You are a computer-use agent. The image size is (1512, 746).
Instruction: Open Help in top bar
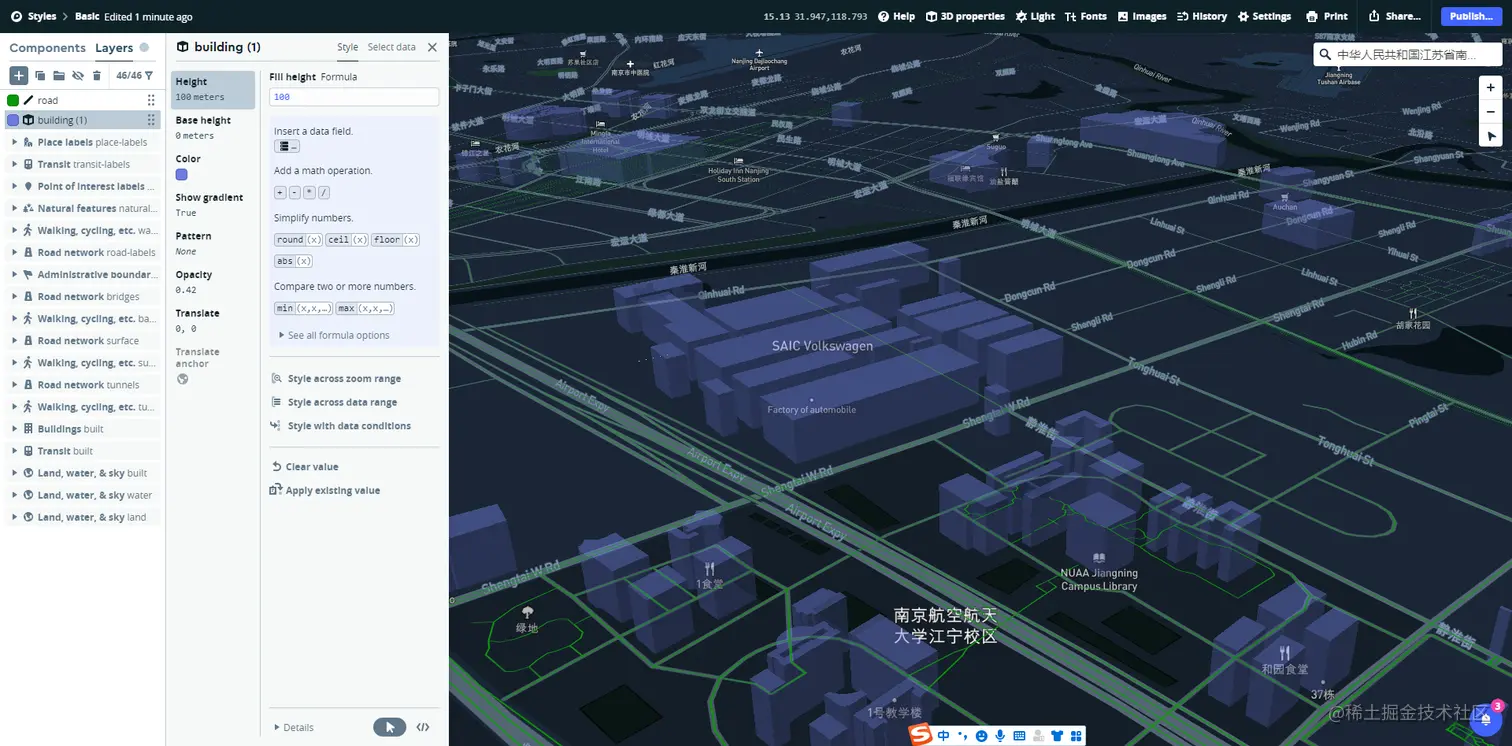896,16
